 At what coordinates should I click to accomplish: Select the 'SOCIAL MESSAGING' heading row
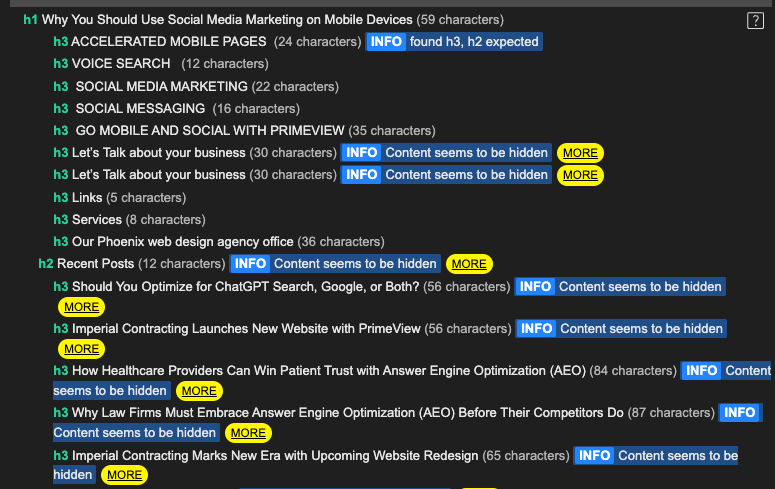click(140, 109)
